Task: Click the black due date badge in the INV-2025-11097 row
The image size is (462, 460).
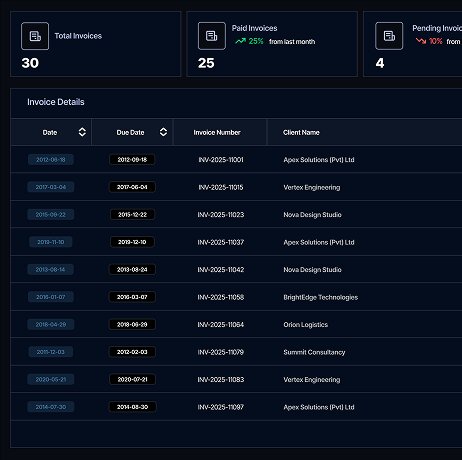Action: click(x=132, y=407)
